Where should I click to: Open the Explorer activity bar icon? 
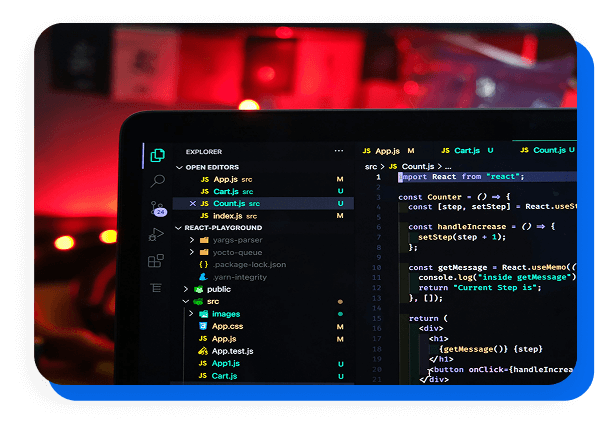pos(158,155)
